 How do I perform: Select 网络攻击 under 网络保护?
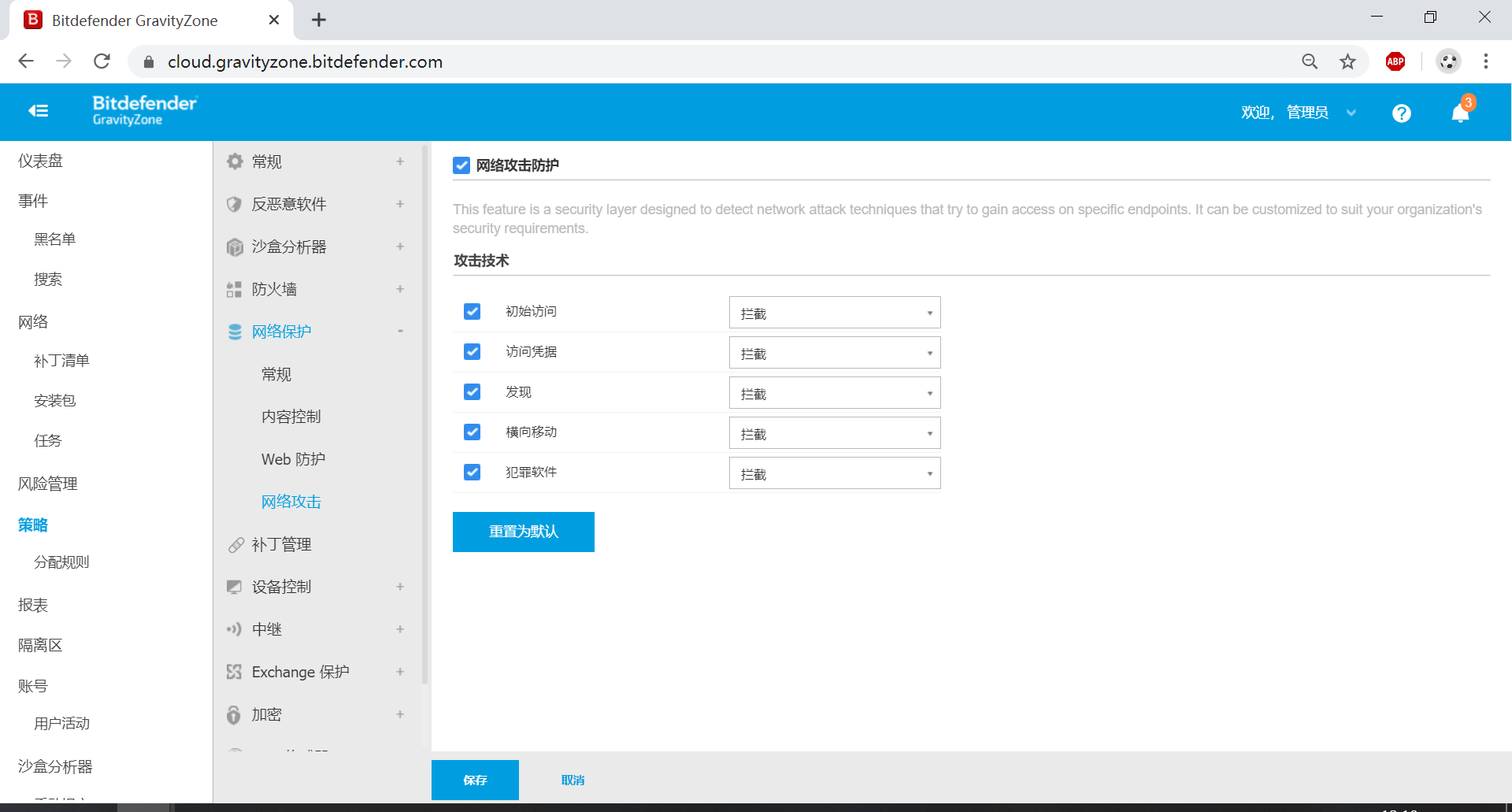(291, 502)
